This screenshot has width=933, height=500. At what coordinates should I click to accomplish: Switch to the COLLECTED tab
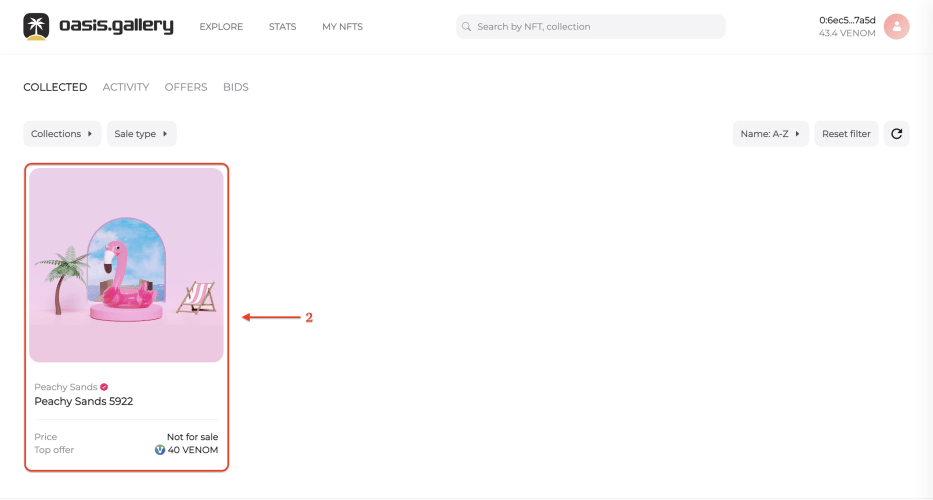[x=55, y=87]
